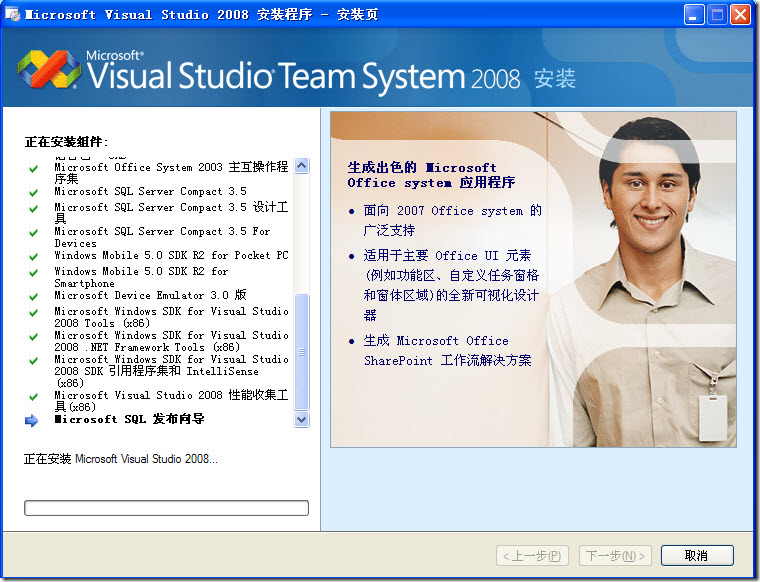The image size is (760, 582).
Task: Select the Windows SDK 2008 .NET Framework Tools (x86) entry
Action: point(172,341)
